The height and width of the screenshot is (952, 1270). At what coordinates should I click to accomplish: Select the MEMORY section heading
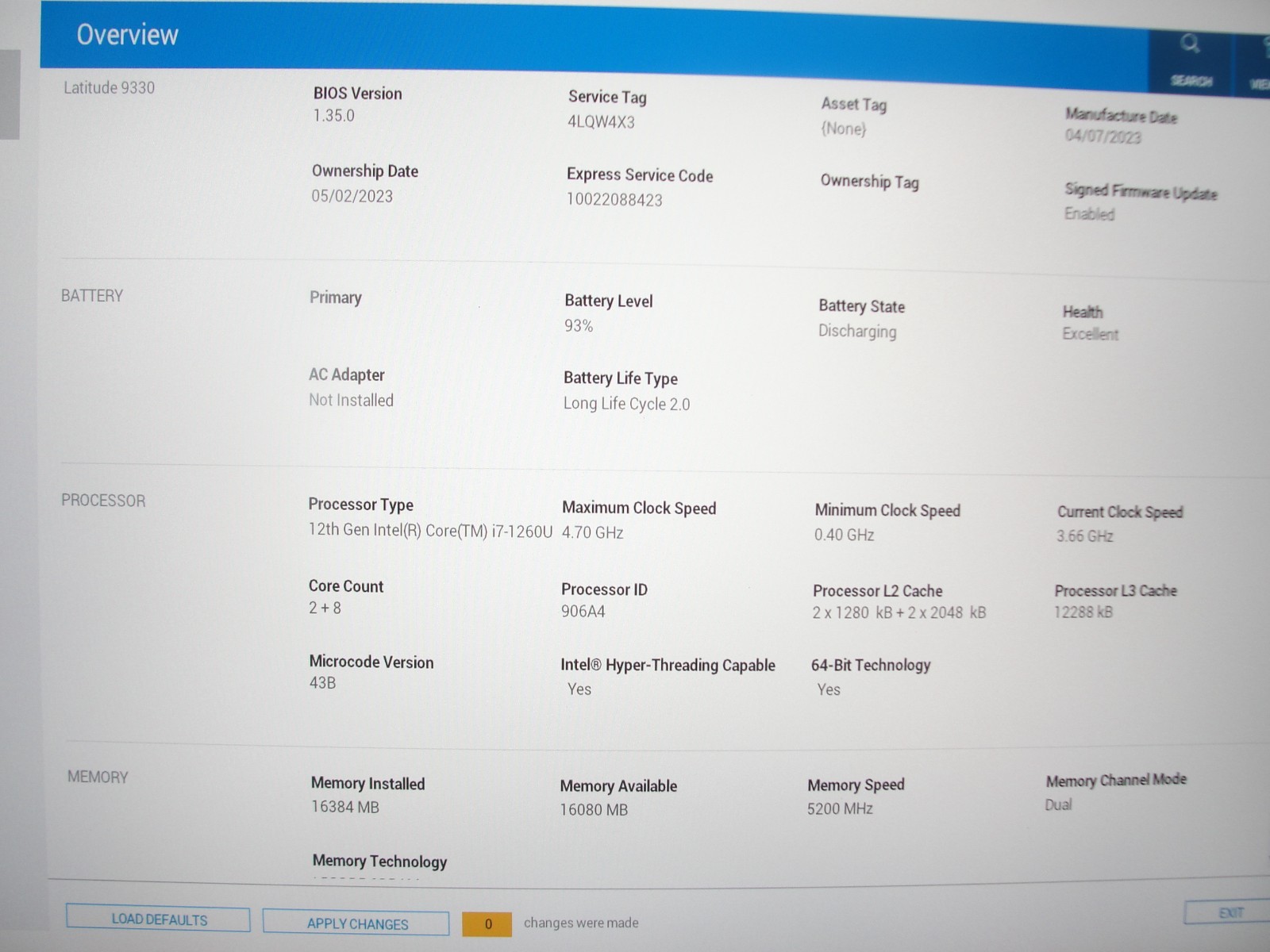click(x=98, y=777)
